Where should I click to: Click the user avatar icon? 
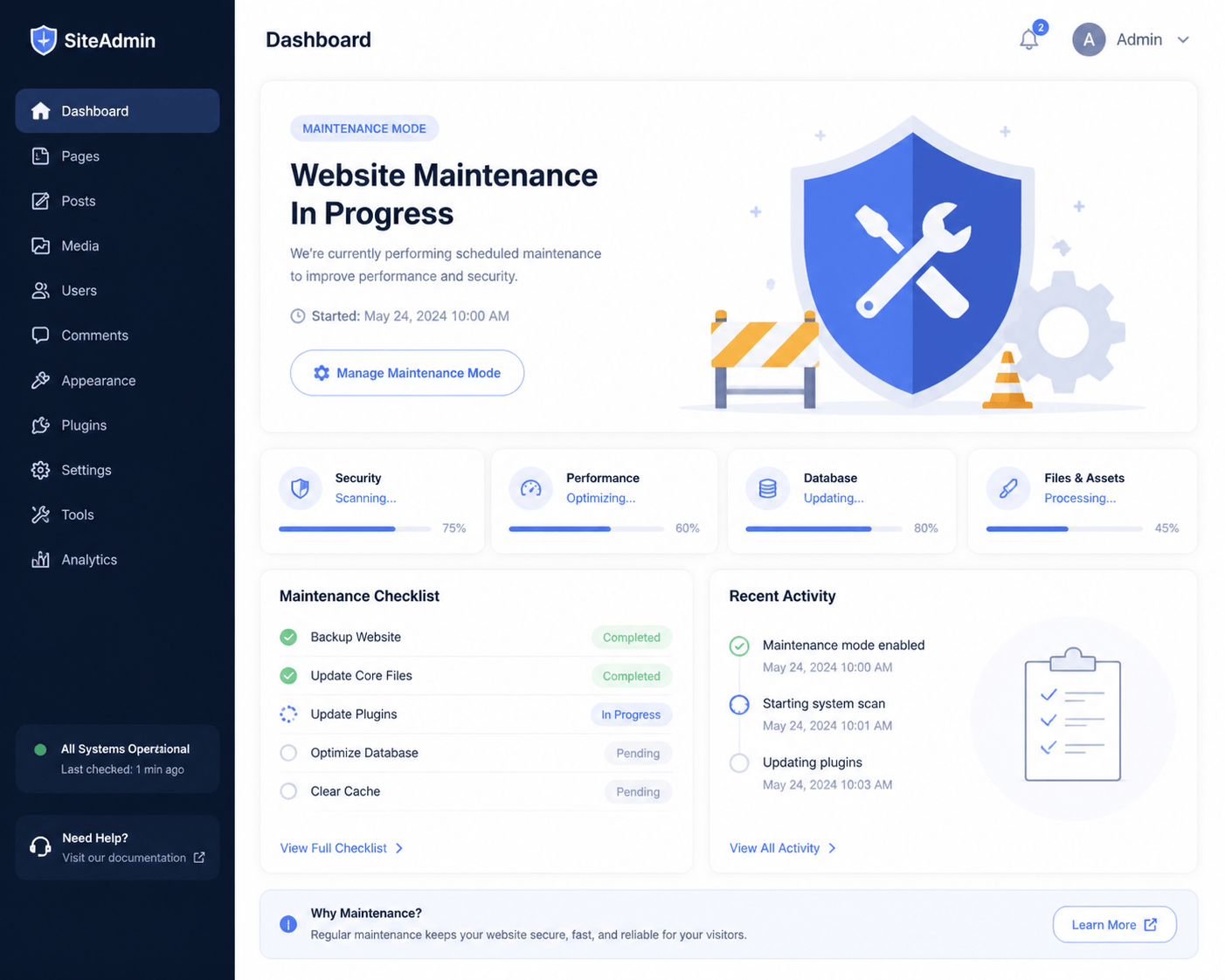pos(1089,39)
